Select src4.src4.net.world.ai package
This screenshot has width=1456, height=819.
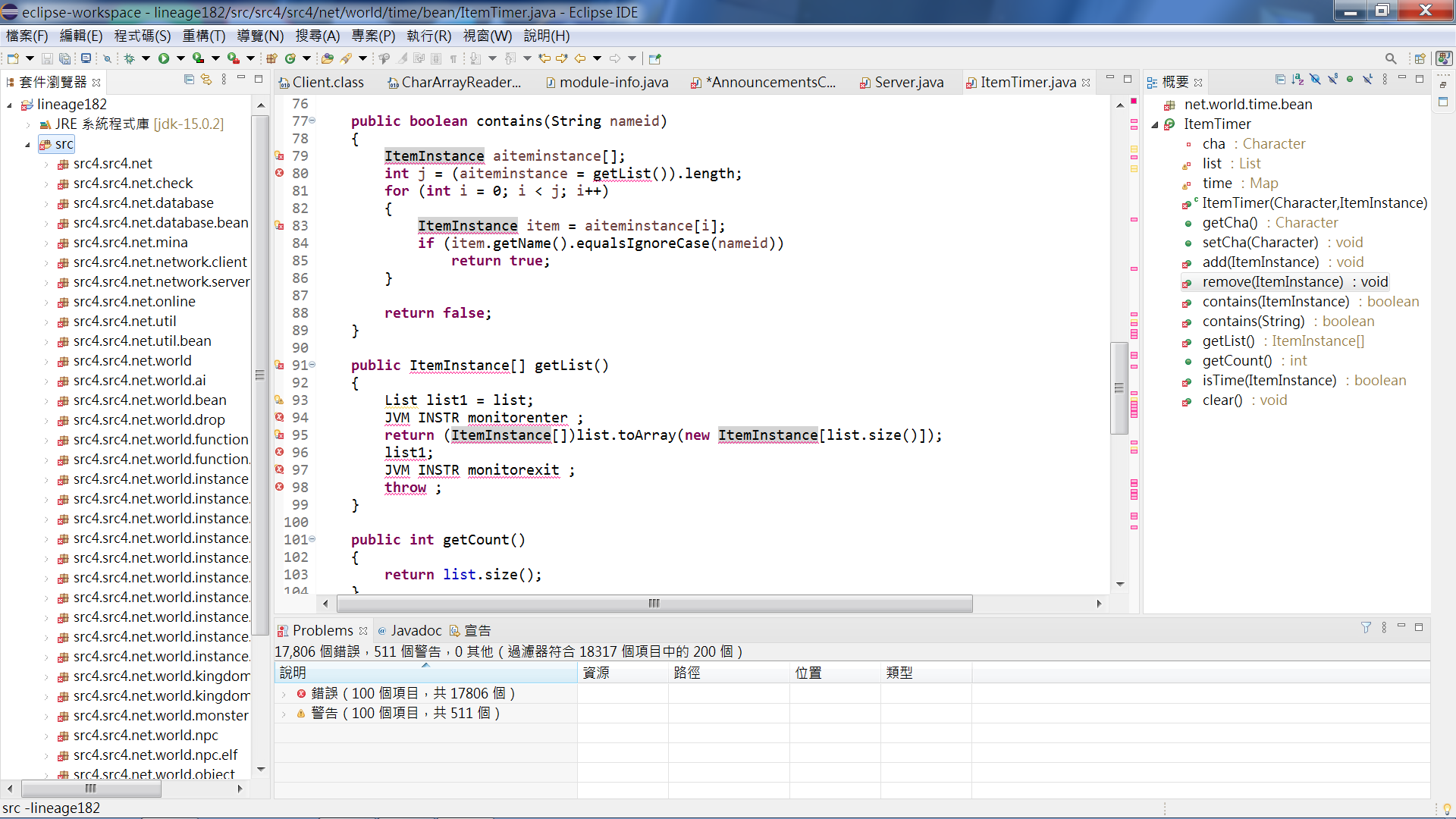tap(140, 381)
